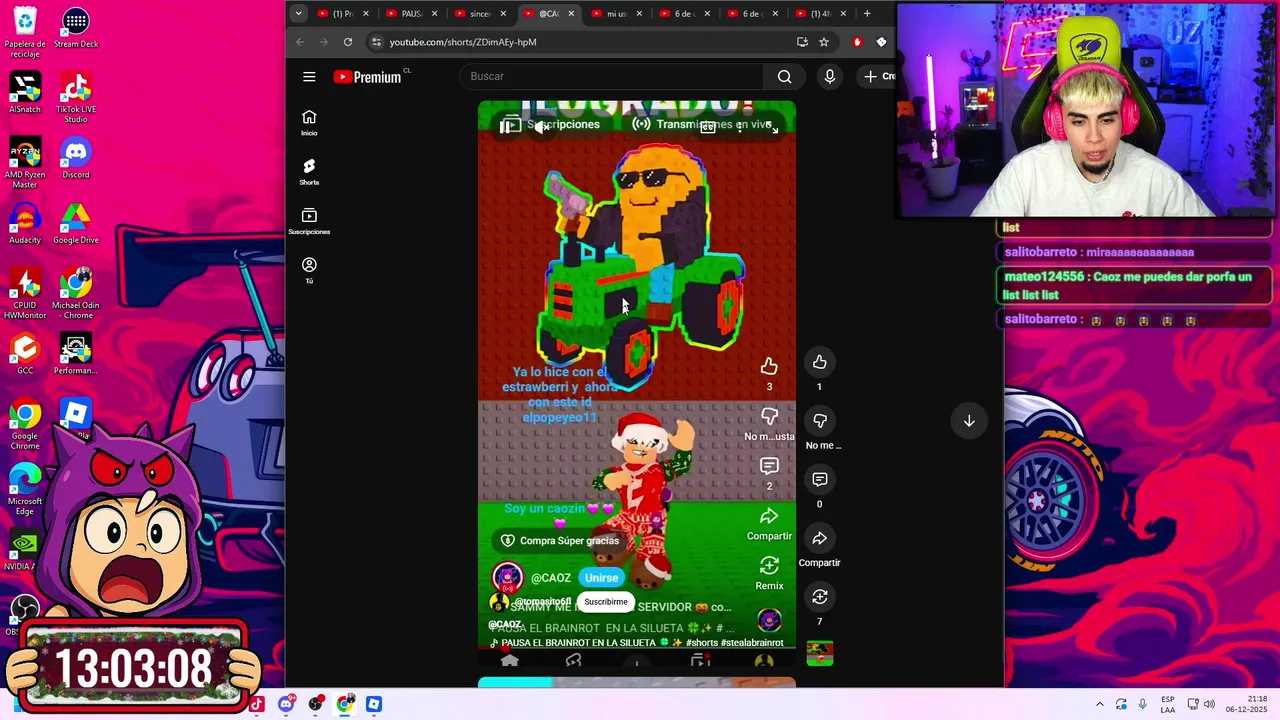The width and height of the screenshot is (1280, 720).
Task: Switch to the 'sincer' browser tab
Action: [480, 14]
